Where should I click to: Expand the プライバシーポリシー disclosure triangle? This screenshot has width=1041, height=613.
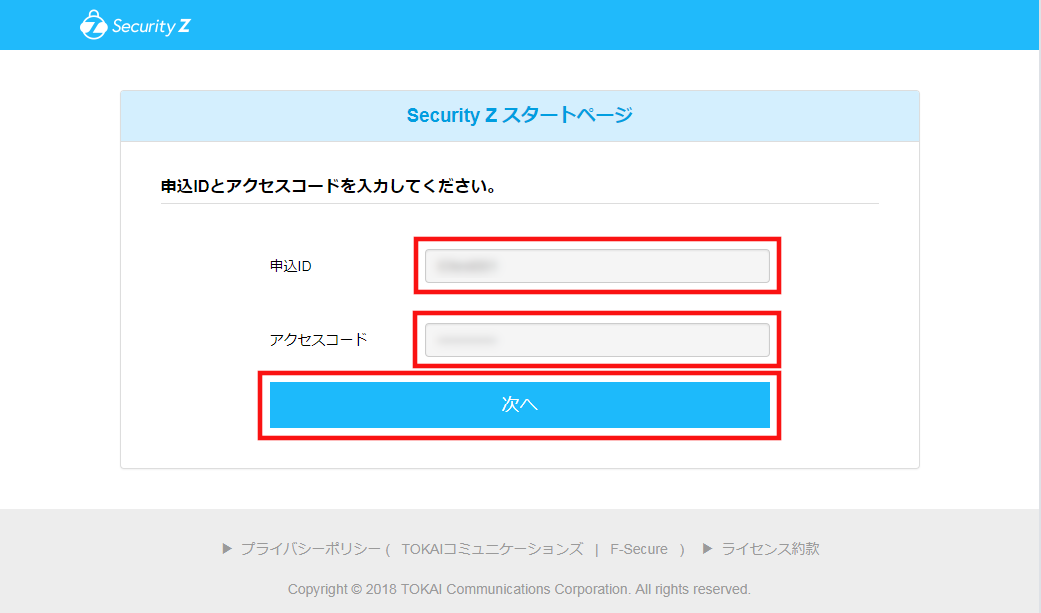[x=226, y=548]
